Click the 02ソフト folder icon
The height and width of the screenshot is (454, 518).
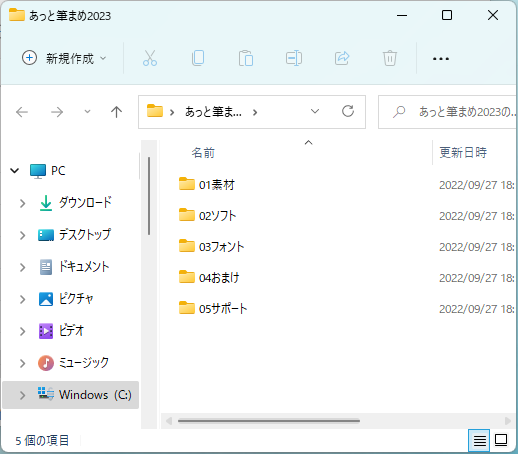pos(187,215)
